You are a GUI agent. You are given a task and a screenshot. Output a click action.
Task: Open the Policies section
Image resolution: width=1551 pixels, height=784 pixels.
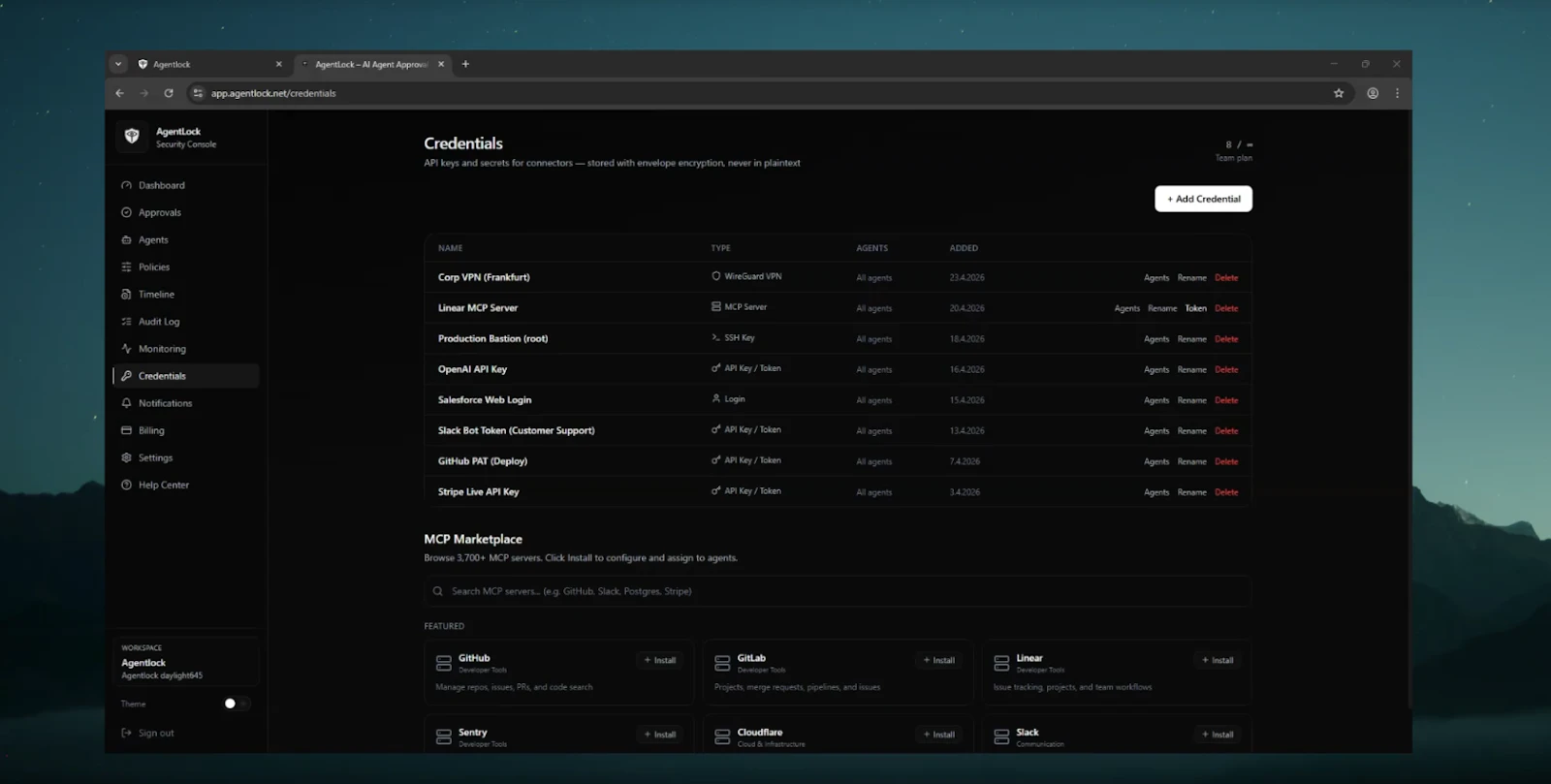point(186,267)
